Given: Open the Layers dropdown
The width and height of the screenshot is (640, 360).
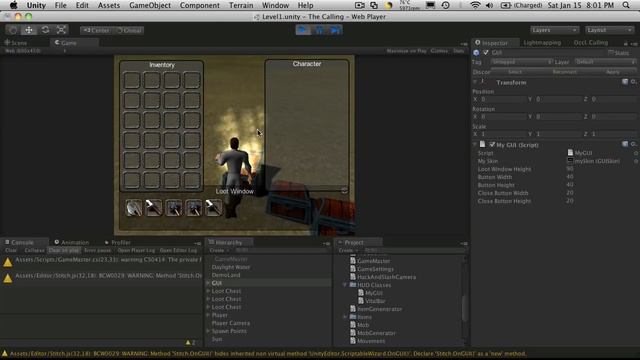Looking at the screenshot, I should point(554,30).
